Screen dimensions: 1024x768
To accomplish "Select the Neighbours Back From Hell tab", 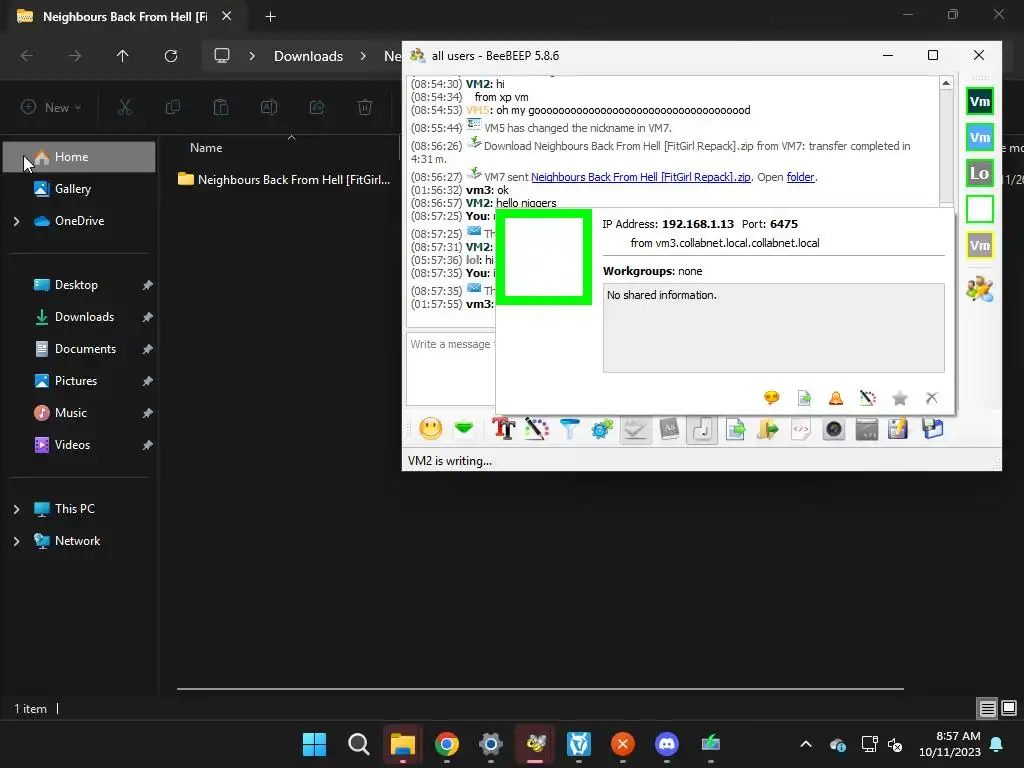I will tap(124, 17).
